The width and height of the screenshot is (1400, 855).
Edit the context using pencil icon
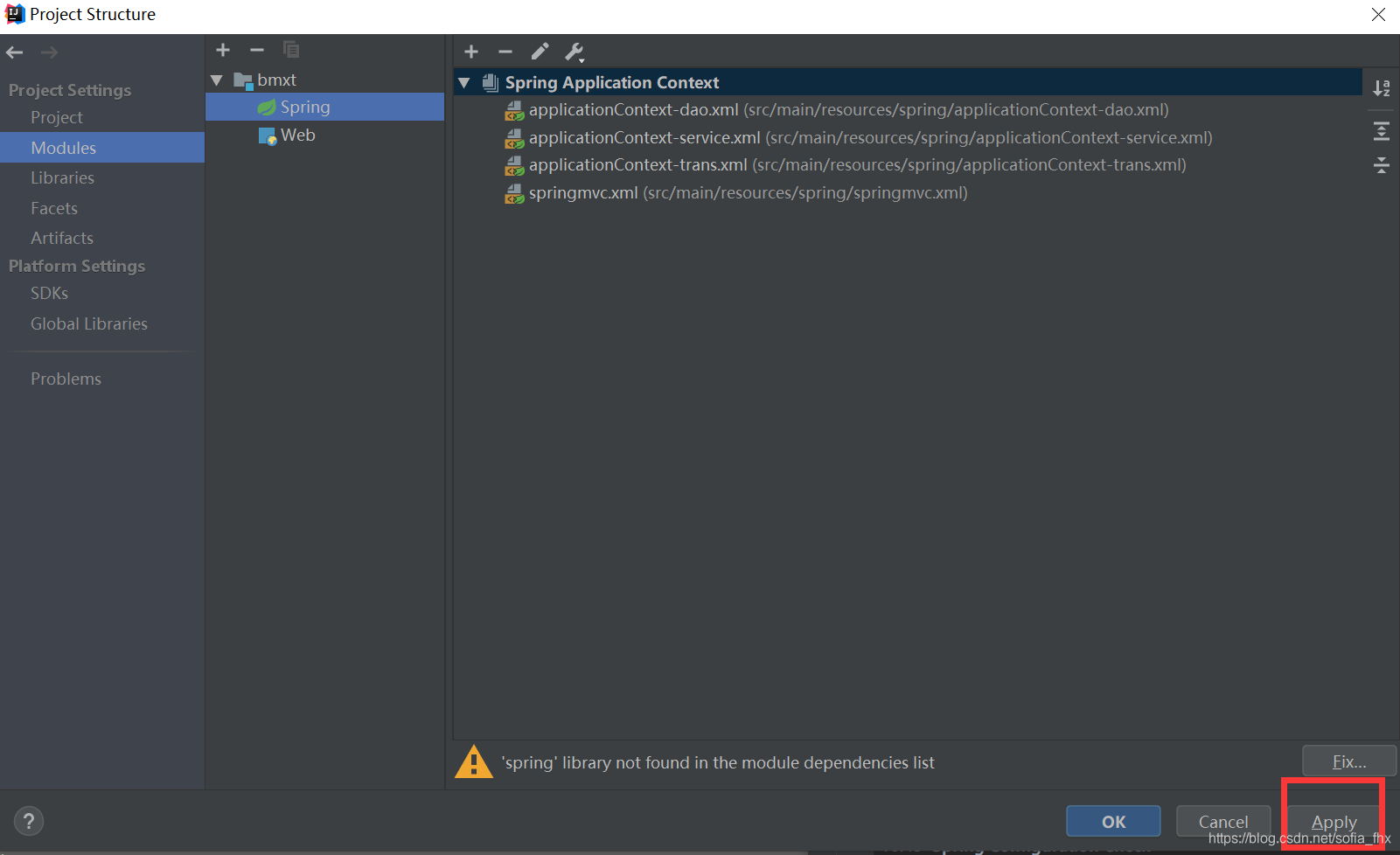[540, 52]
